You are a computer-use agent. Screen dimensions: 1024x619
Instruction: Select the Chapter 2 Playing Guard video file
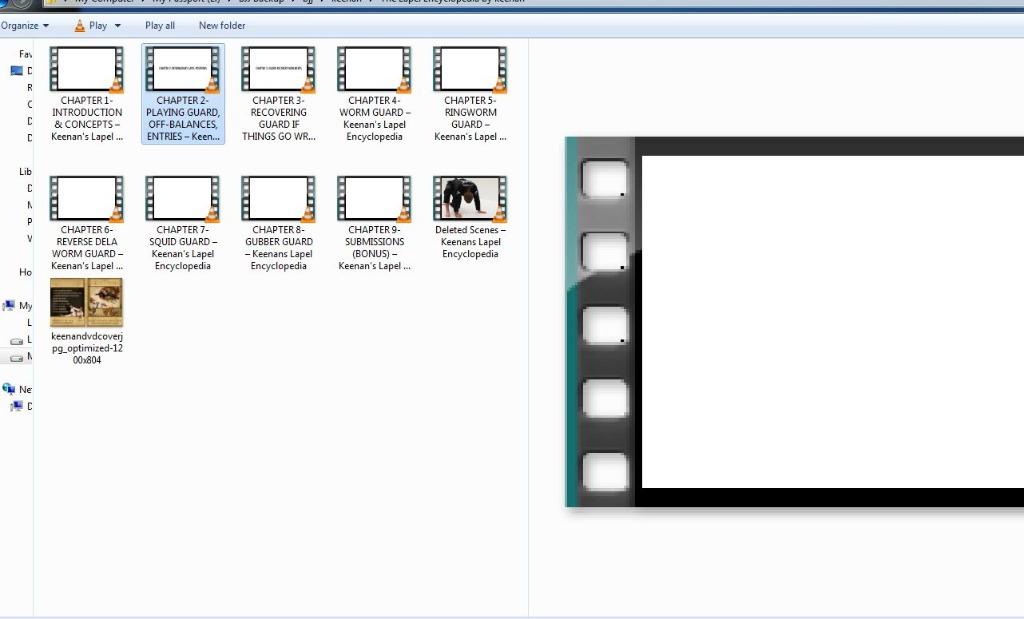[x=183, y=70]
